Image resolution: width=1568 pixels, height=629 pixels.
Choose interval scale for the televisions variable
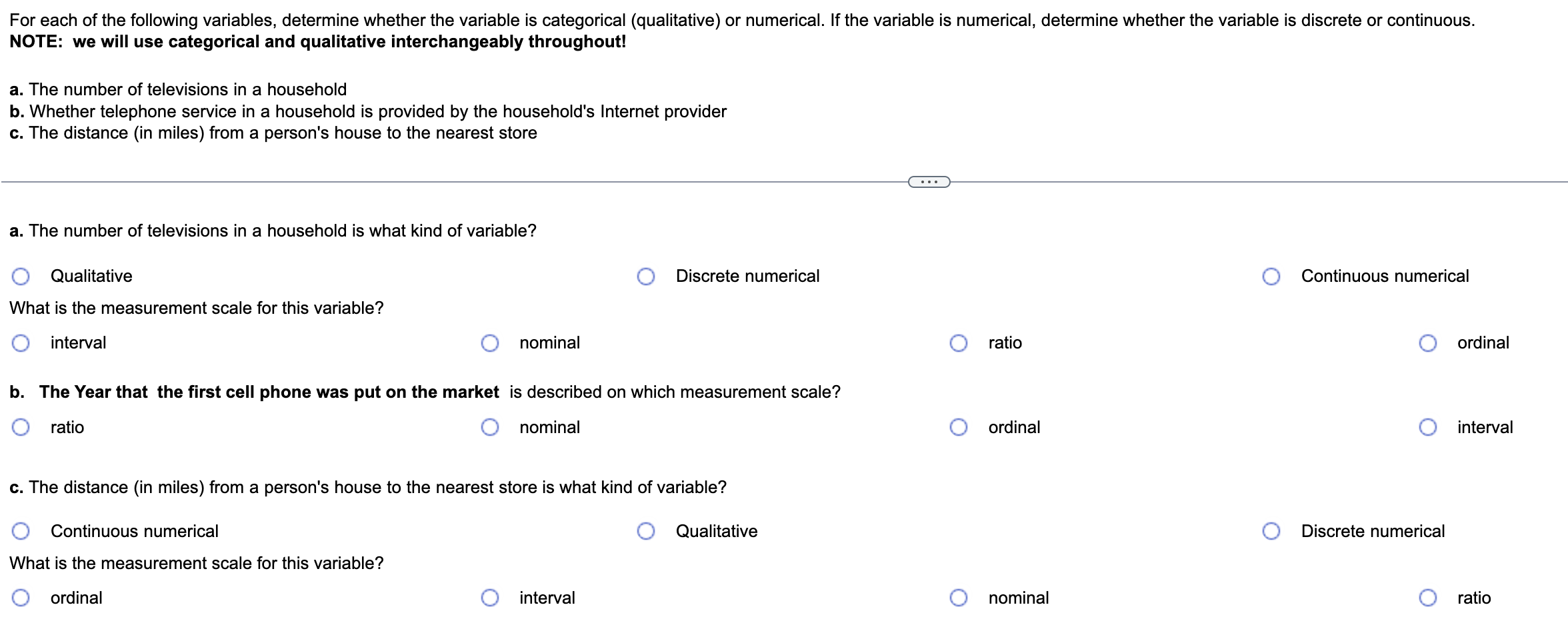pyautogui.click(x=21, y=342)
